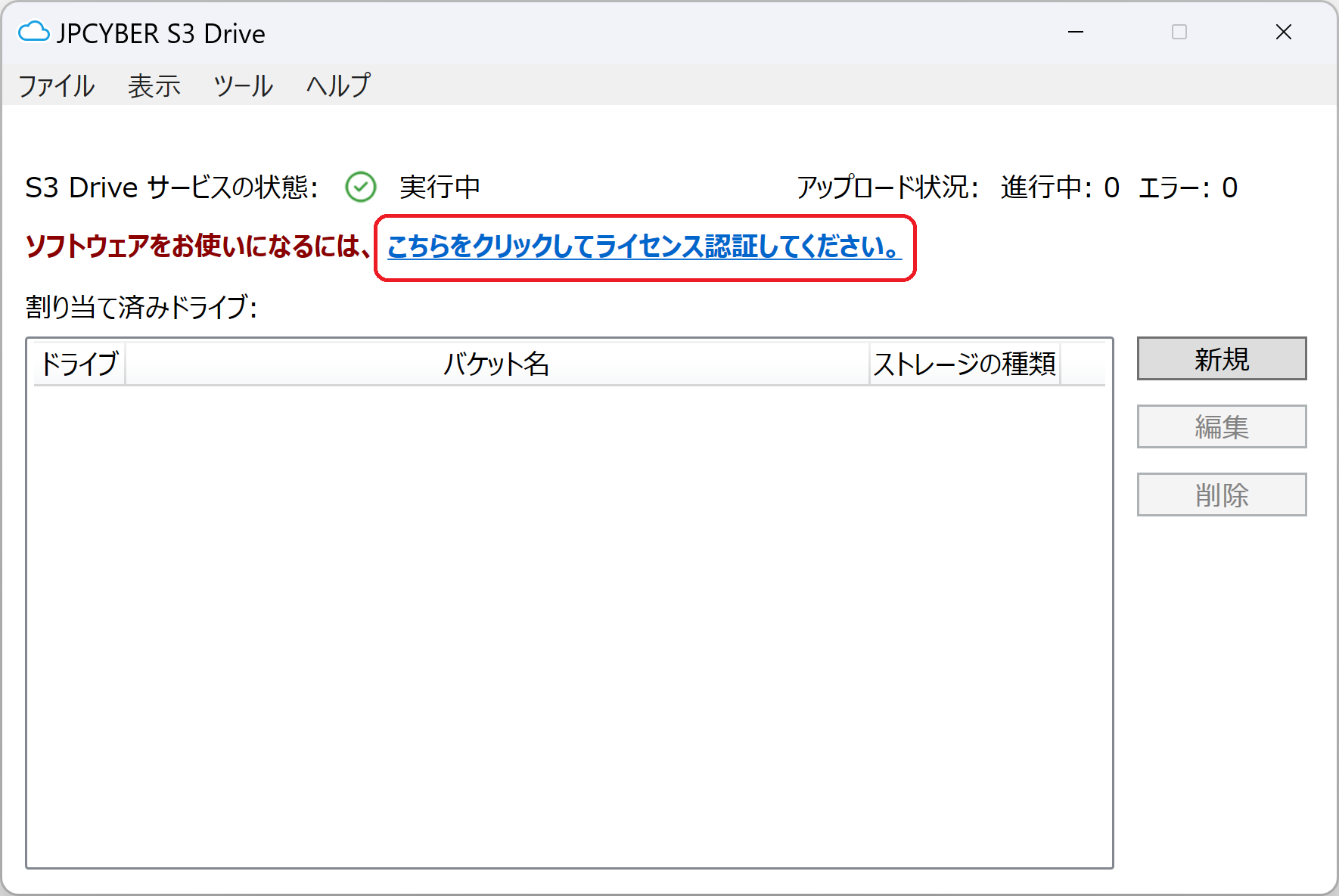This screenshot has width=1339, height=896.
Task: Minimize the JPCYBER S3 Drive window
Action: 1075,33
